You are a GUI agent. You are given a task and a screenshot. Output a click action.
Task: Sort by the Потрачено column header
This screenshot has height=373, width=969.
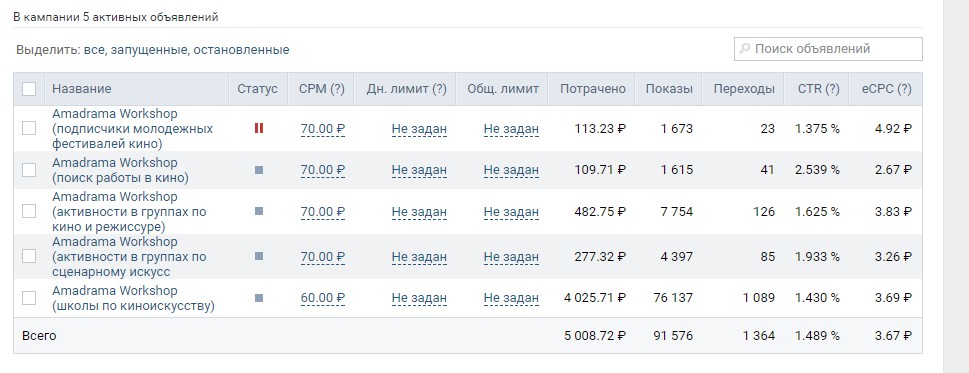coord(593,88)
